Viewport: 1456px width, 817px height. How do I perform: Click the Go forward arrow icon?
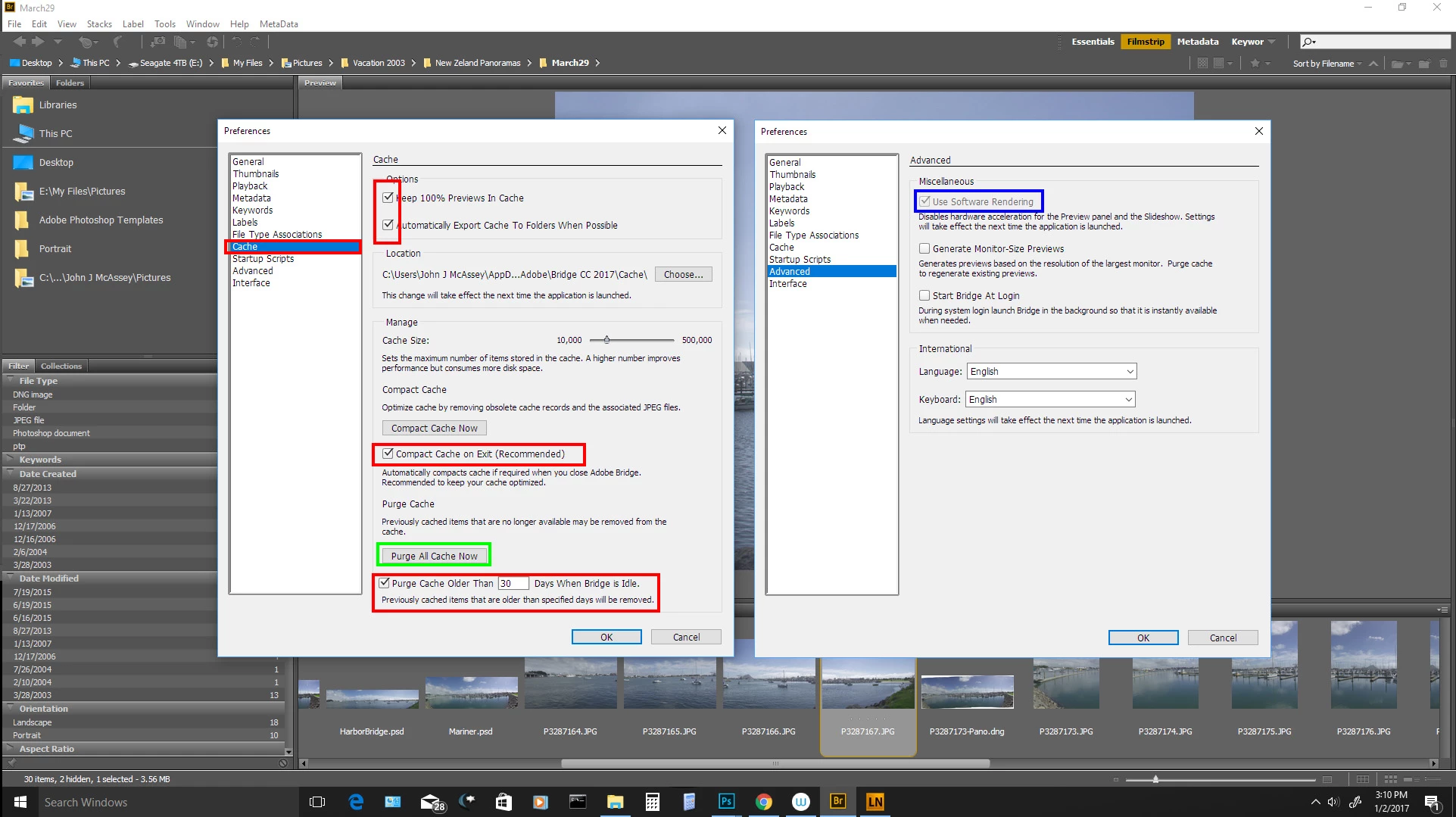coord(38,42)
